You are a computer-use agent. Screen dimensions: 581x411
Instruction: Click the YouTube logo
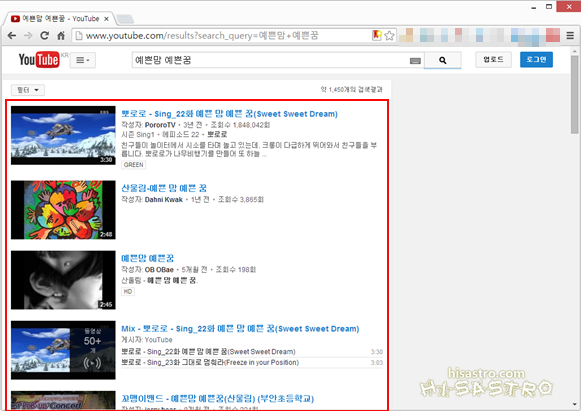click(39, 60)
